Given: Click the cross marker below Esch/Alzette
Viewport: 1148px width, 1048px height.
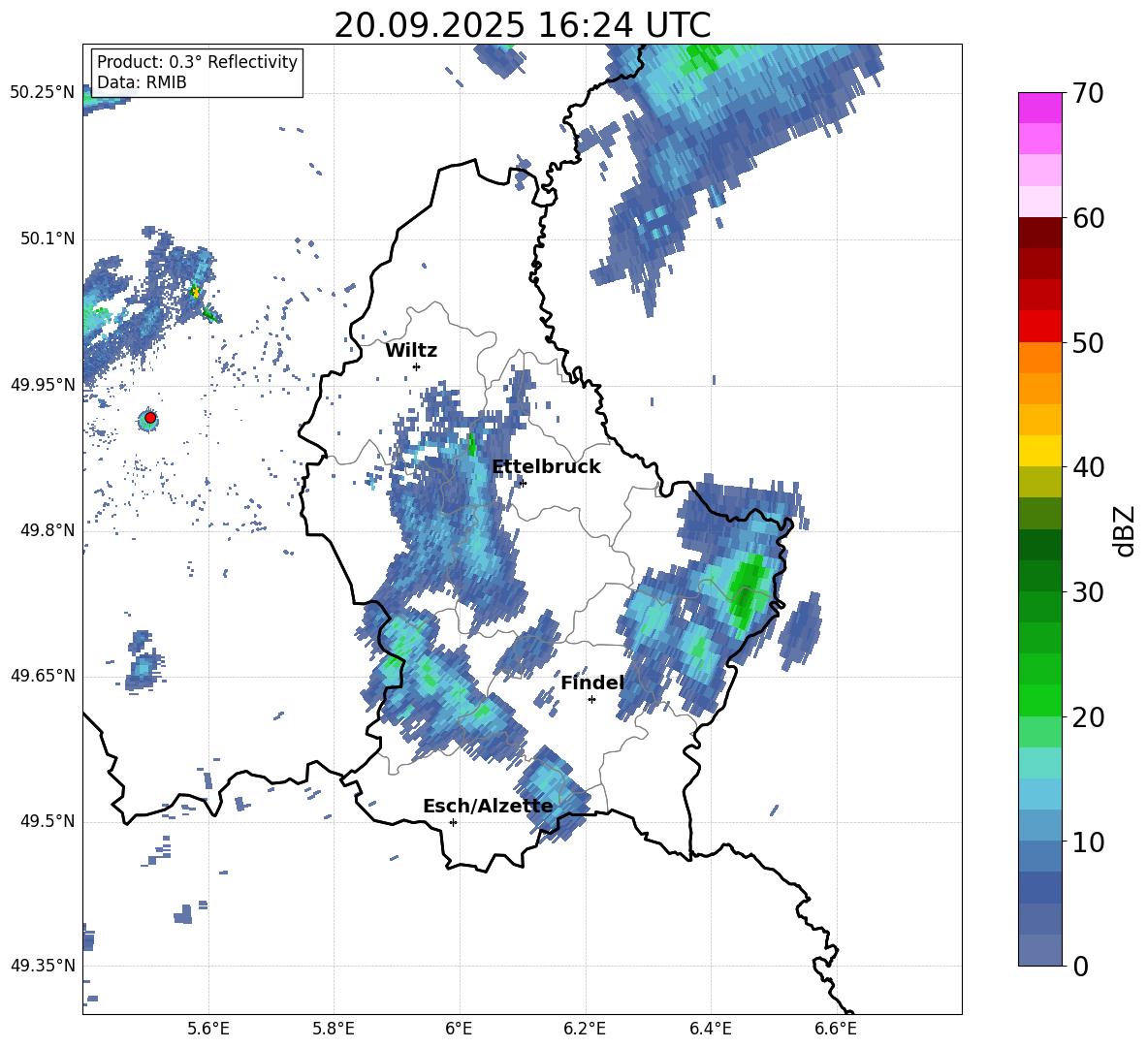Looking at the screenshot, I should click(453, 822).
